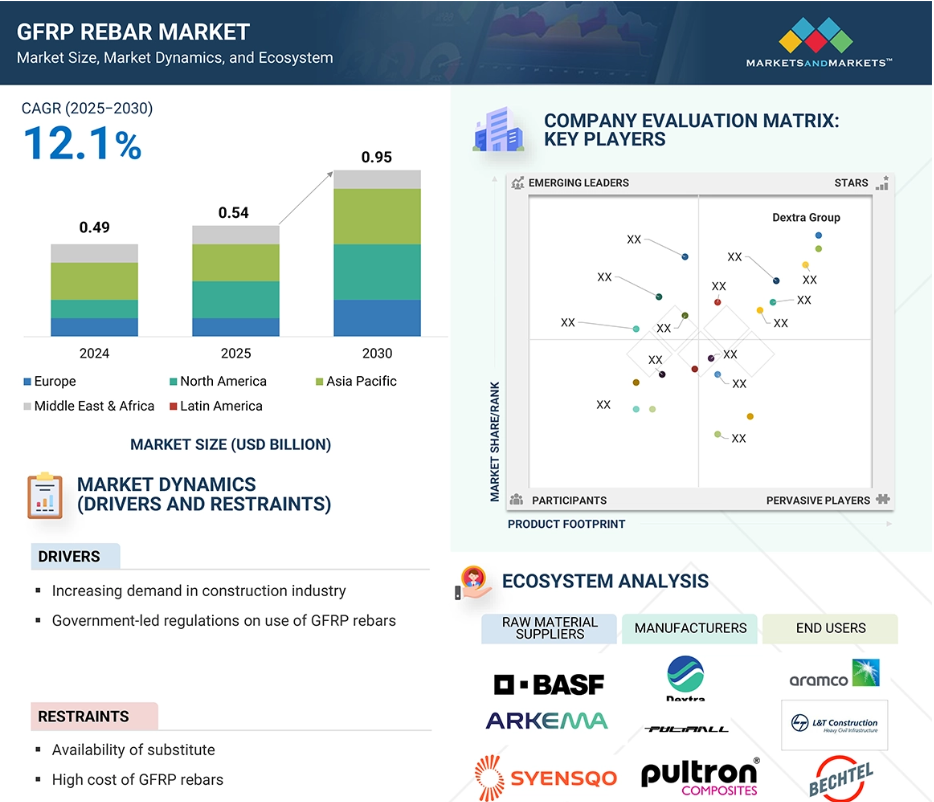Select the Arkema logo

point(547,721)
